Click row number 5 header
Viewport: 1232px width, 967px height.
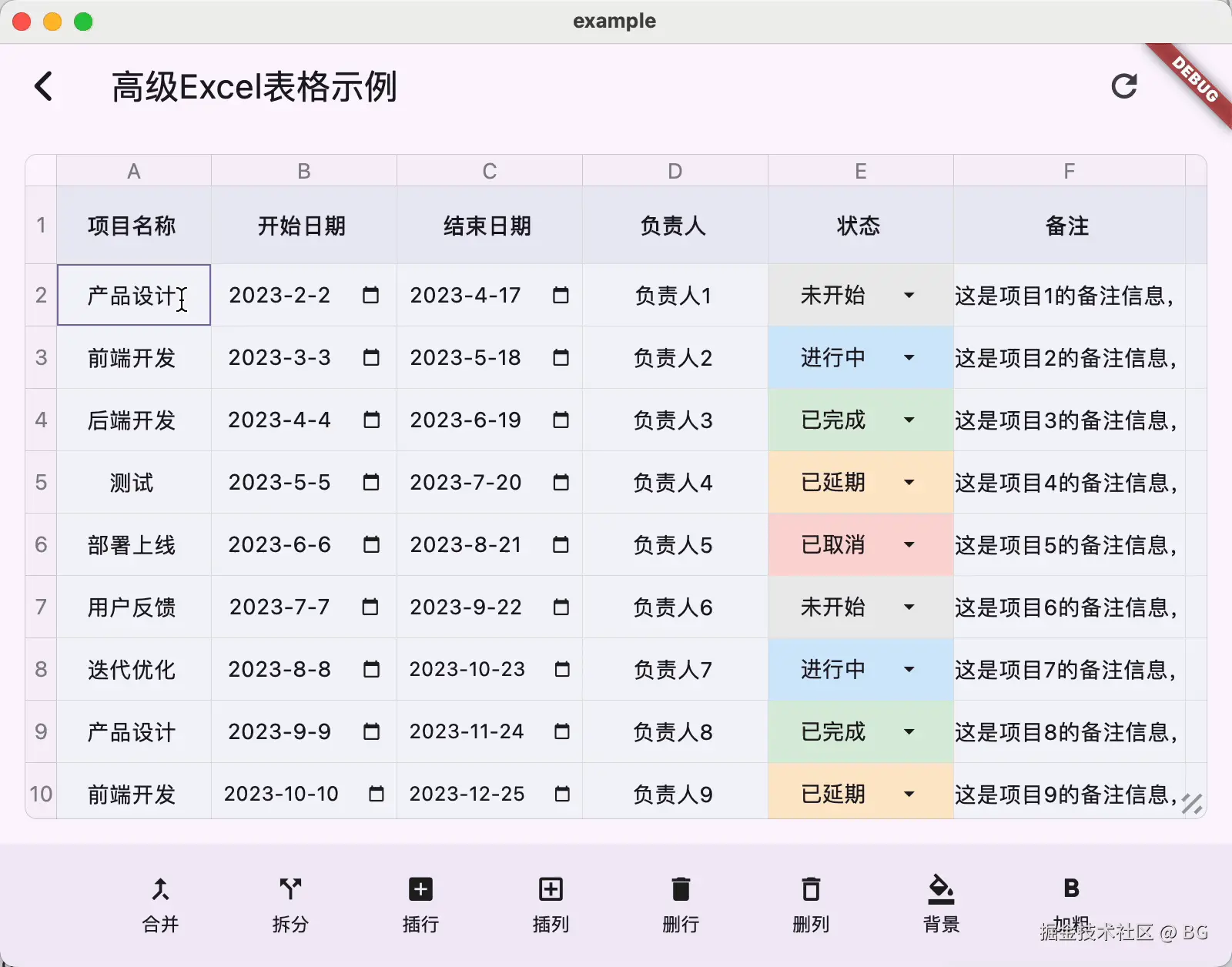coord(40,483)
